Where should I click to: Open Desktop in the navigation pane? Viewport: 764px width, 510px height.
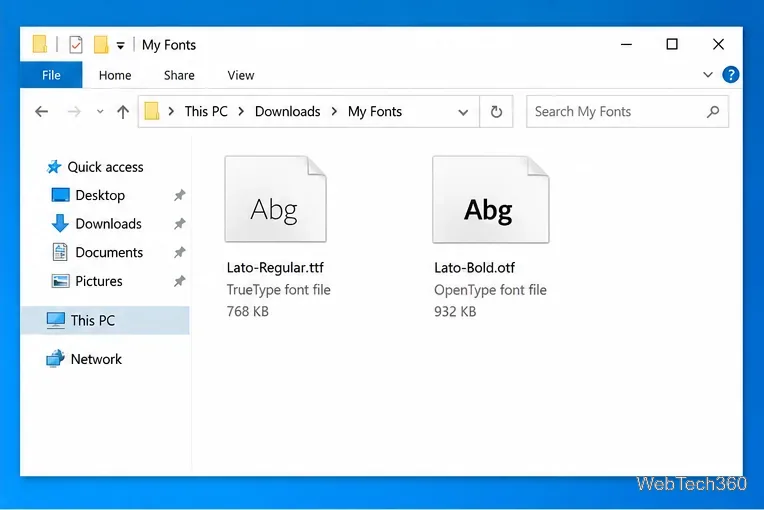click(88, 195)
